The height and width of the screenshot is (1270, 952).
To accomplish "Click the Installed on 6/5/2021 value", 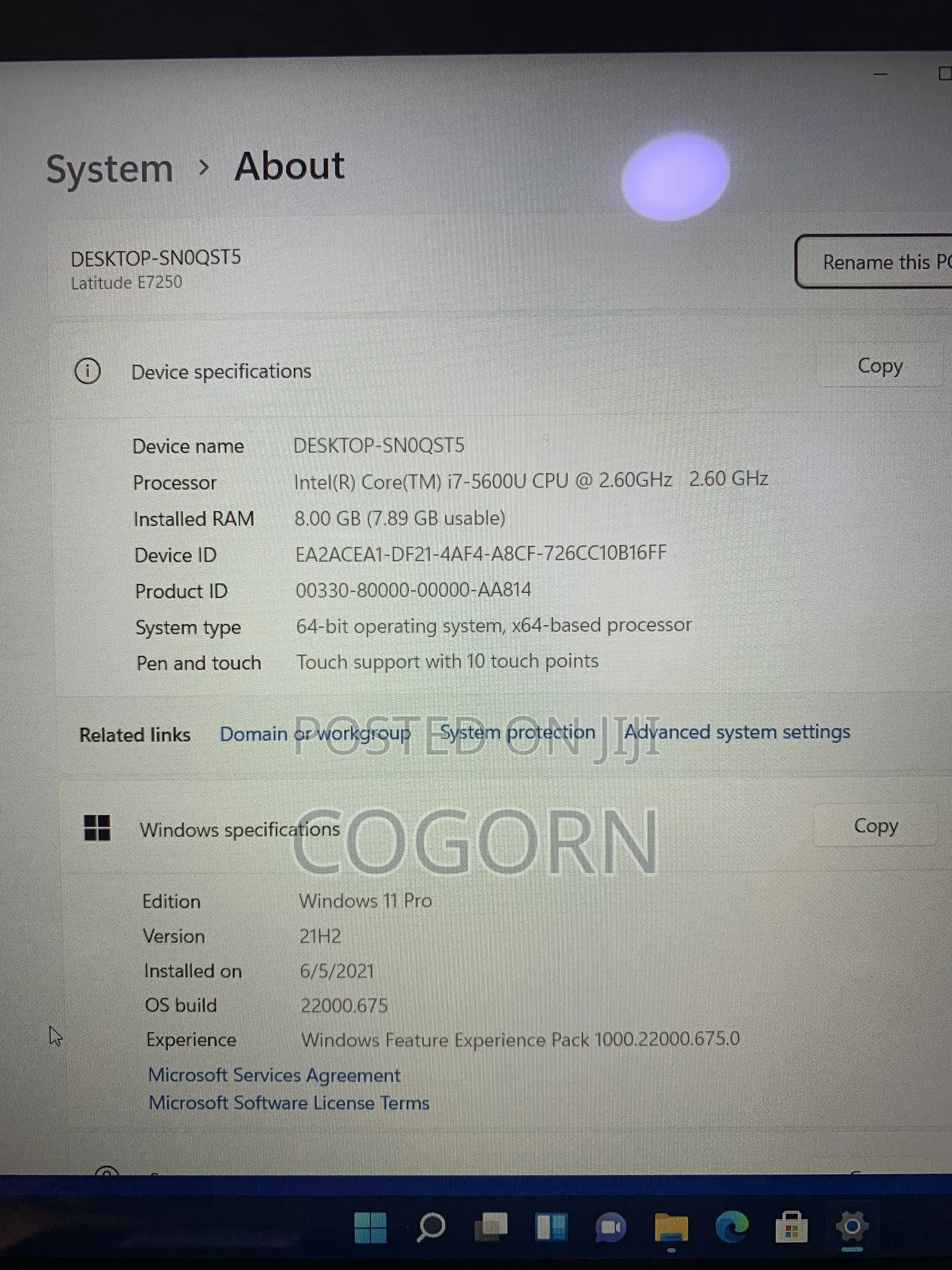I will click(337, 971).
